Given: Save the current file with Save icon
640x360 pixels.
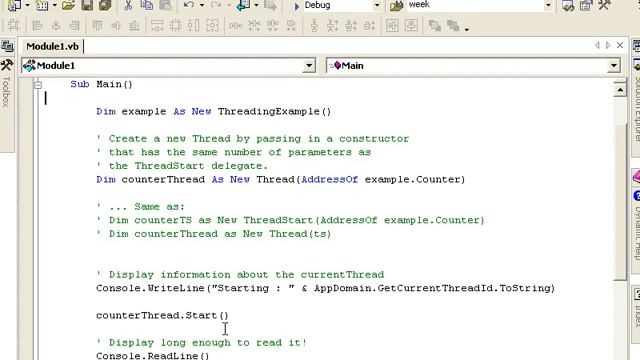Looking at the screenshot, I should 87,5.
